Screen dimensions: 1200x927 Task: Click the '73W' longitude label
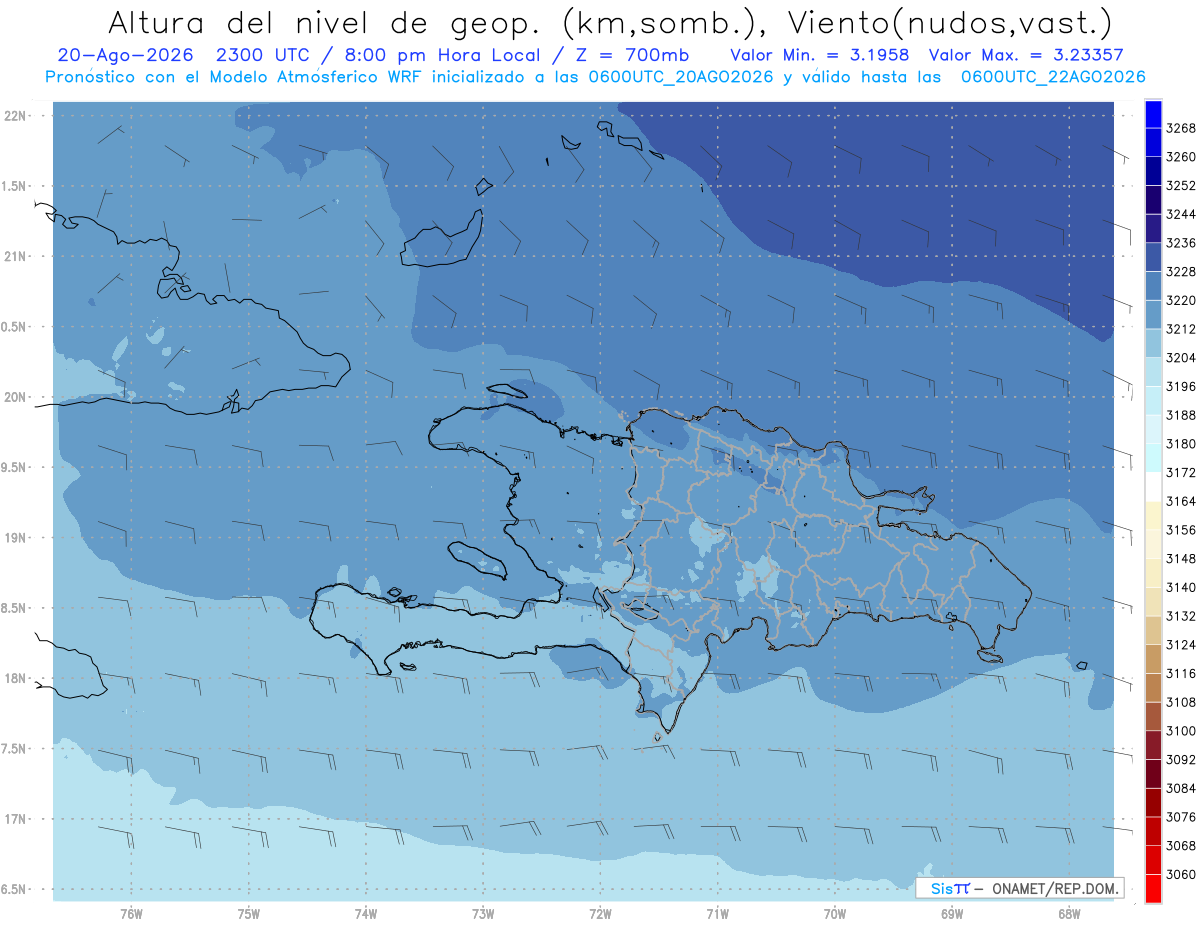pos(483,913)
